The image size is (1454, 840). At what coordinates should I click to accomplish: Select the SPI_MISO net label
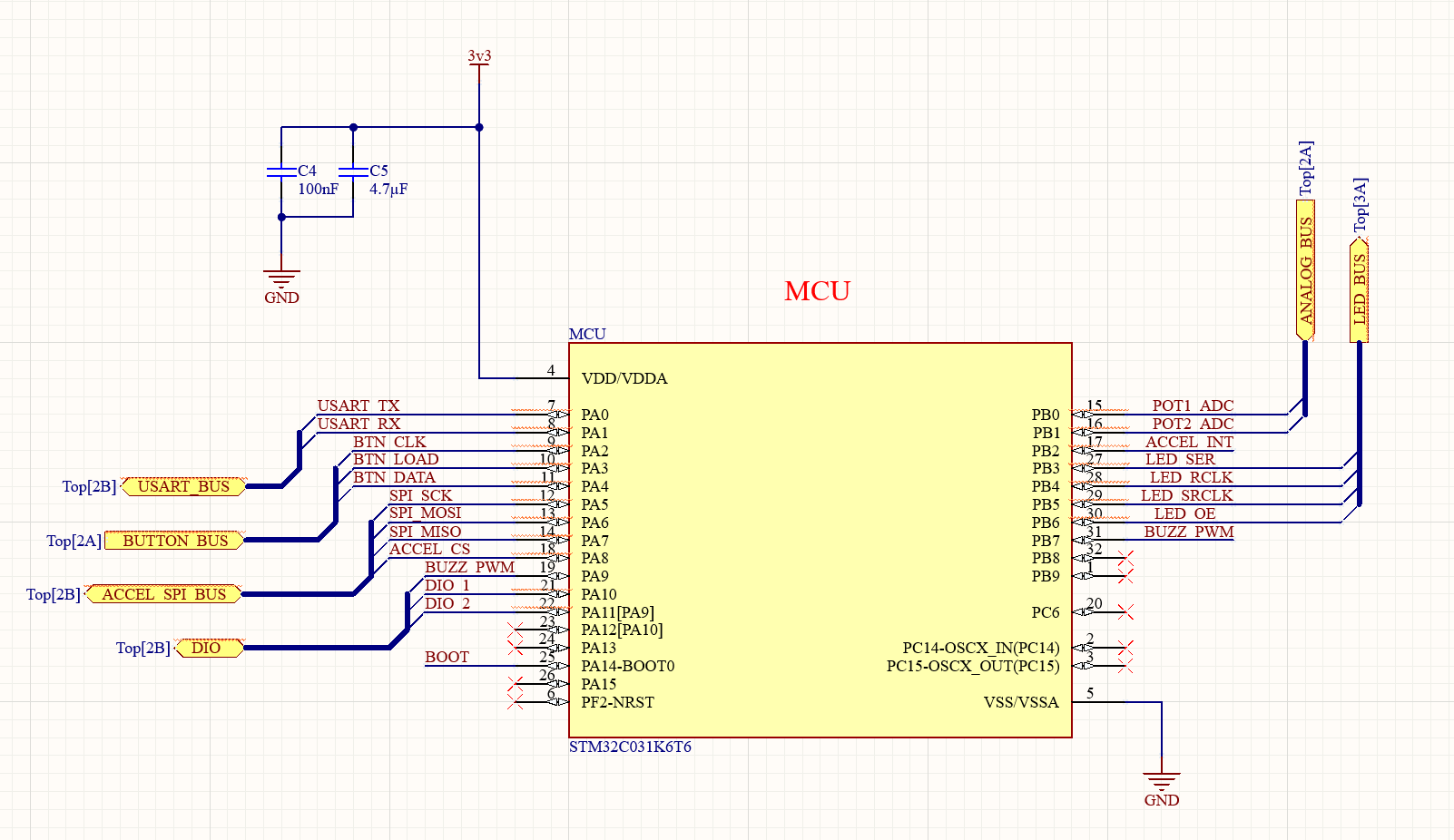(x=425, y=532)
